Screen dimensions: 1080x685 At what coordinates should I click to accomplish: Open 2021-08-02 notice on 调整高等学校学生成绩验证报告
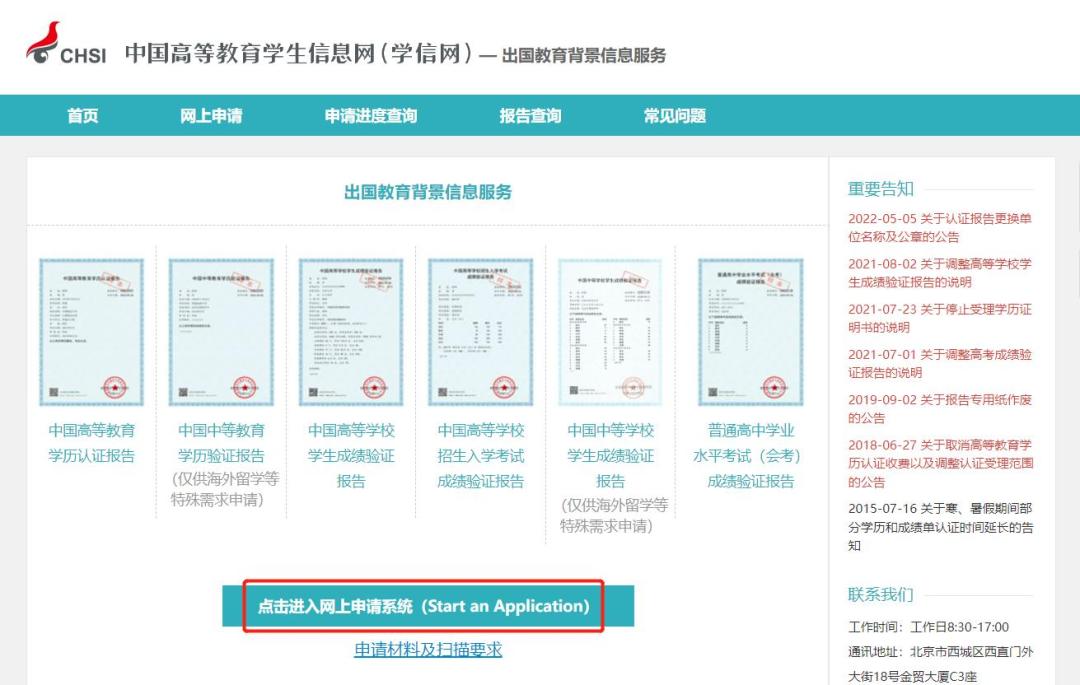point(939,273)
